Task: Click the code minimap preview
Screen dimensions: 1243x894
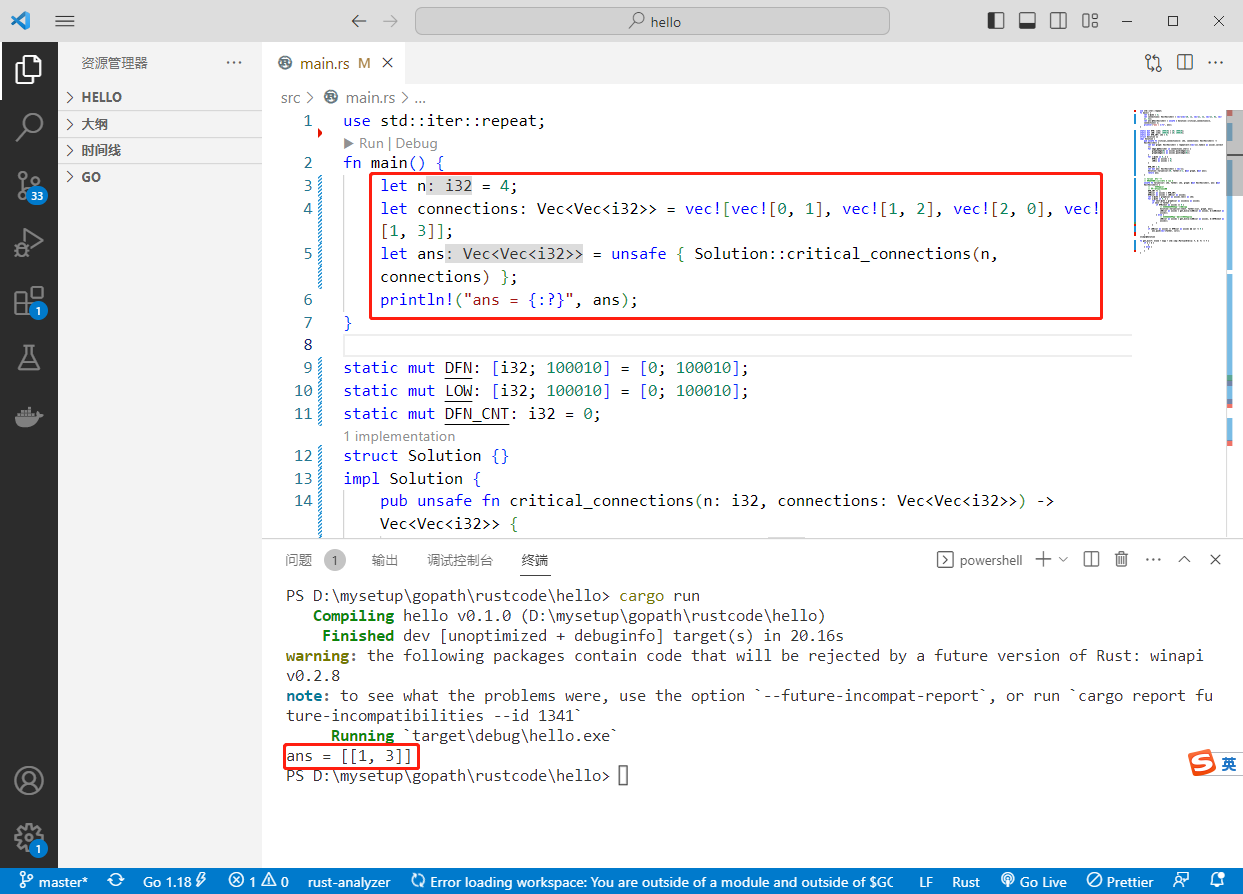Action: point(1178,180)
